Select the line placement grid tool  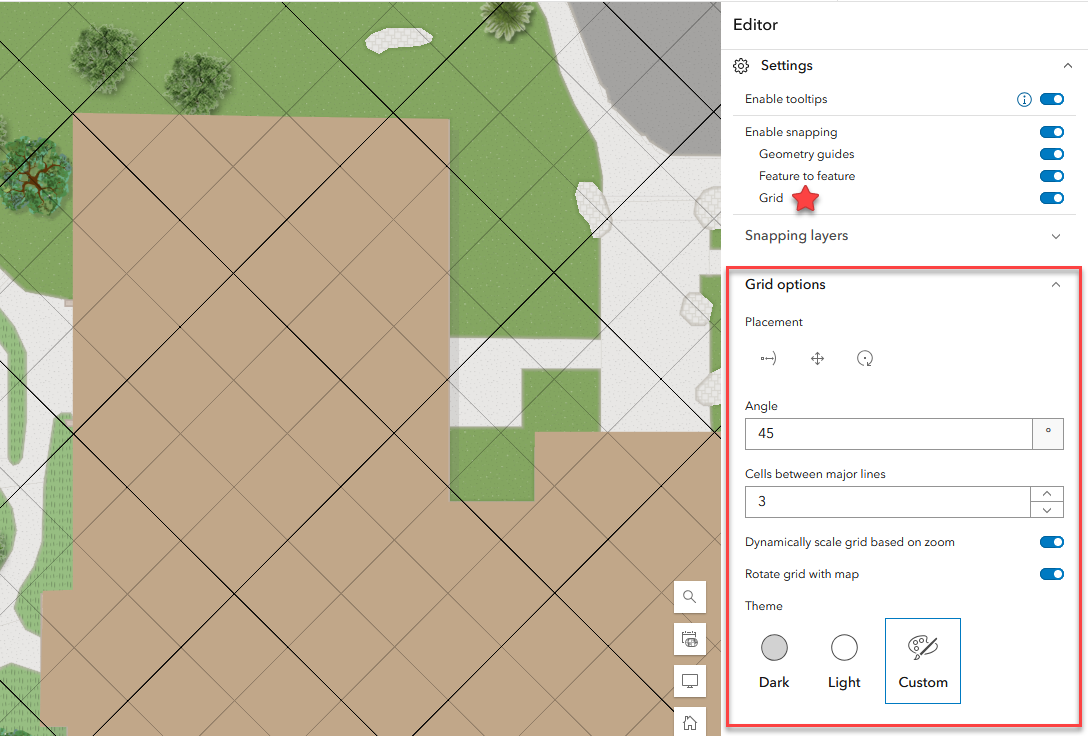[768, 359]
